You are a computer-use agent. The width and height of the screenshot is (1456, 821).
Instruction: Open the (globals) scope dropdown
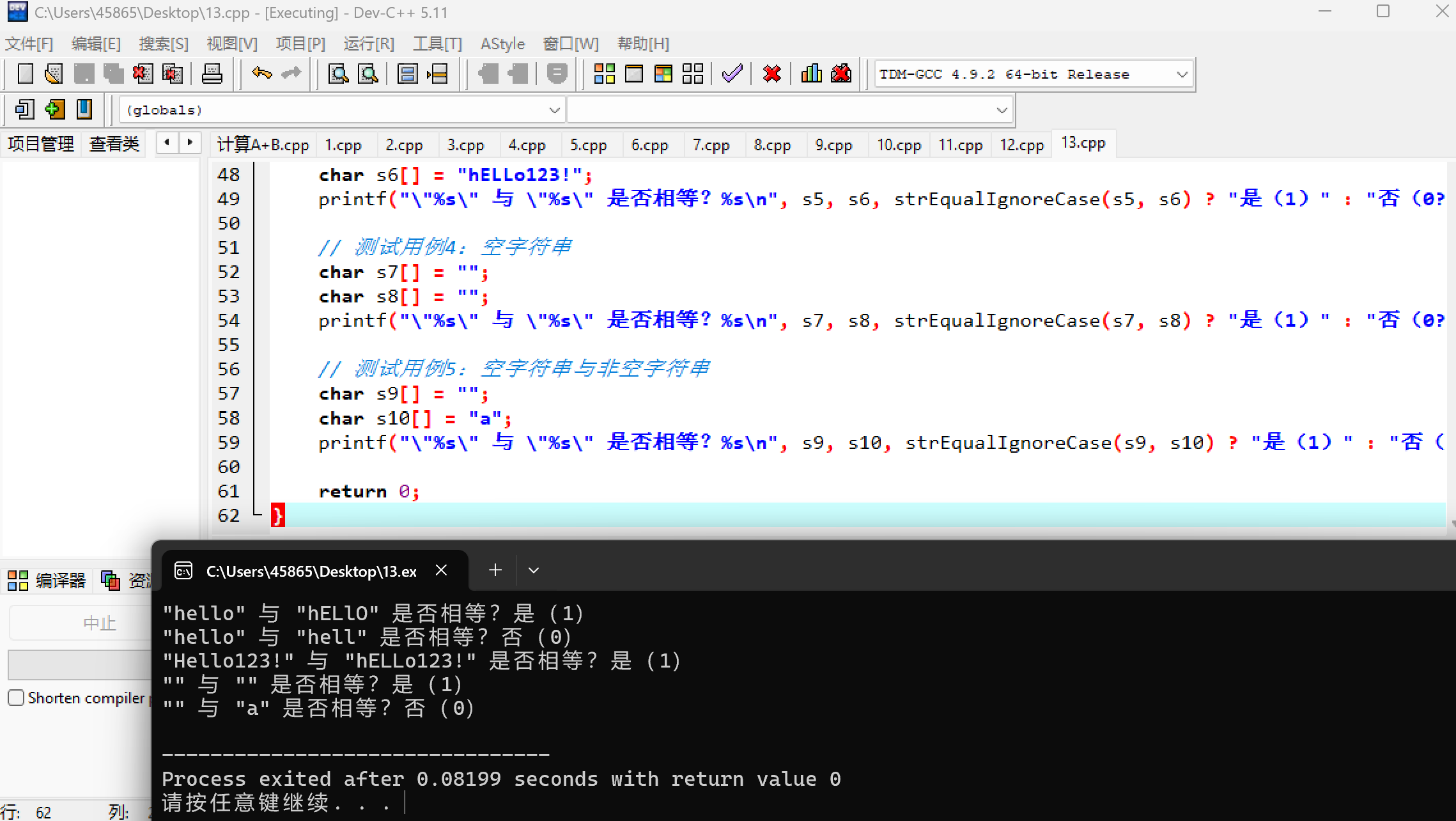[x=554, y=111]
